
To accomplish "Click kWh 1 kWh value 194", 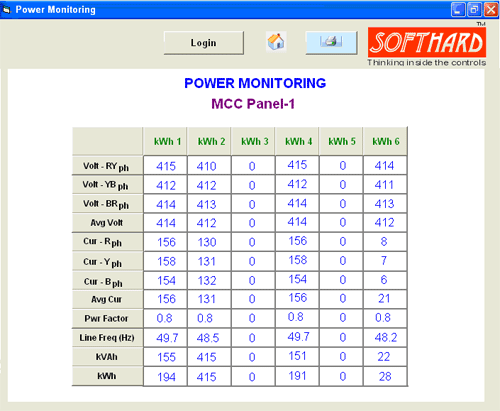I will pyautogui.click(x=165, y=377).
